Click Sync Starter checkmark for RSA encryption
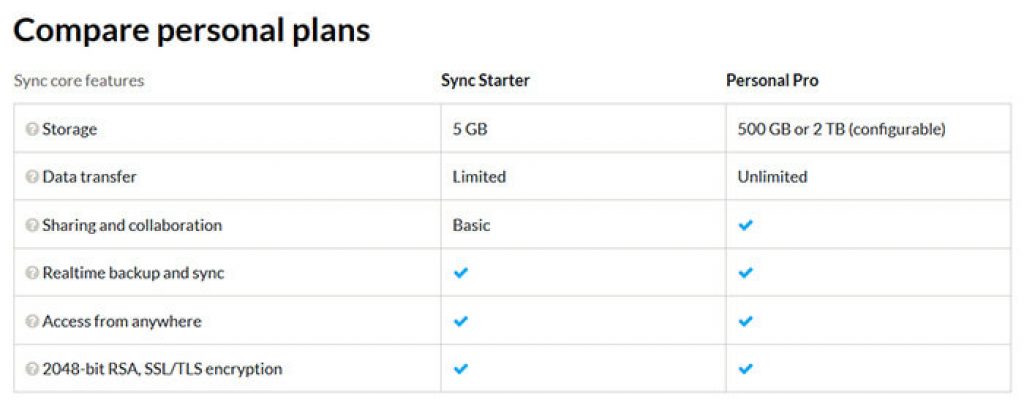The image size is (1024, 405). pos(460,369)
